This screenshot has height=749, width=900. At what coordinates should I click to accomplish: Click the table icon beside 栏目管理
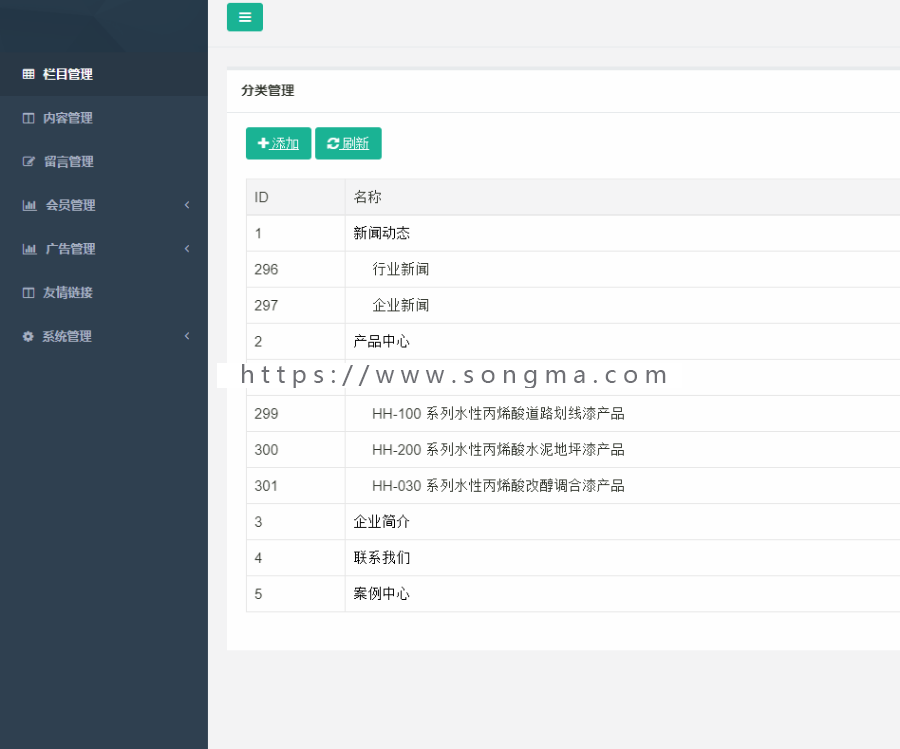pos(28,74)
